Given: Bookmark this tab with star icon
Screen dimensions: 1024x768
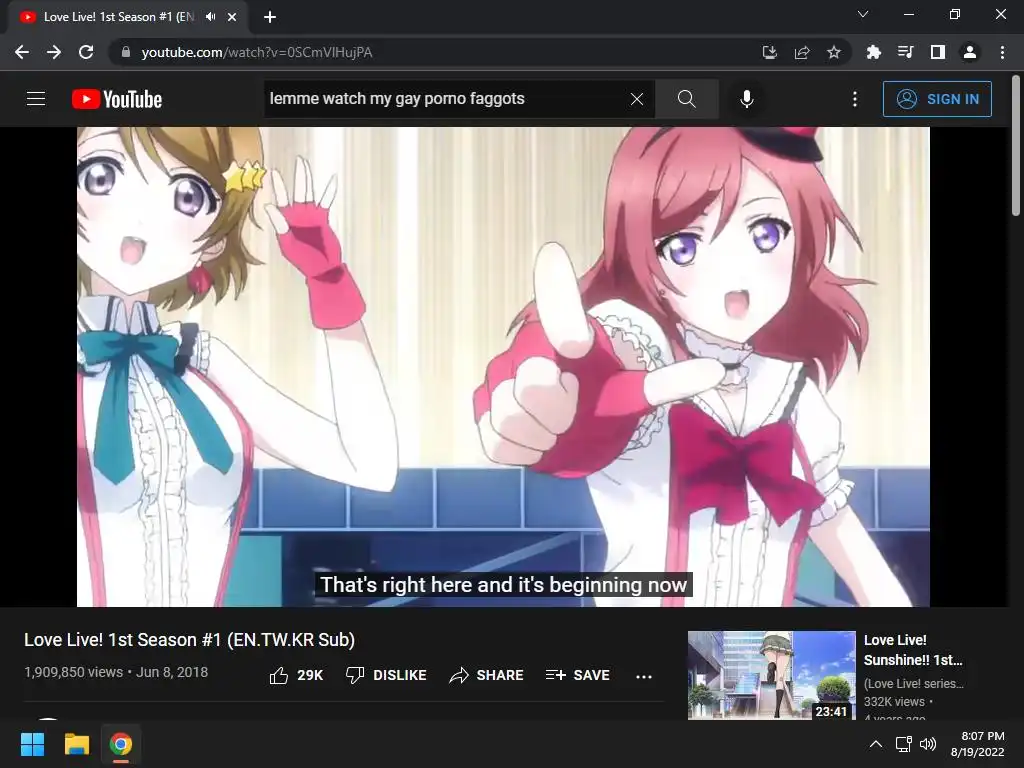Looking at the screenshot, I should coord(833,52).
